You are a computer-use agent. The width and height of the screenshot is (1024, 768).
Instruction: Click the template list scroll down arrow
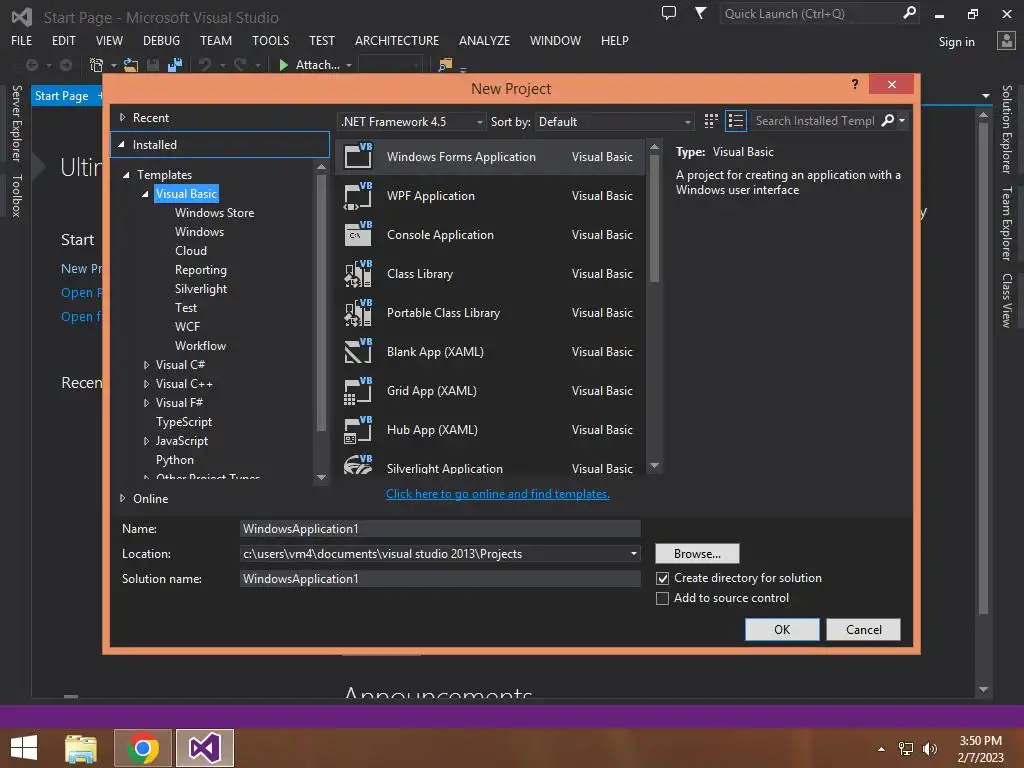click(654, 466)
